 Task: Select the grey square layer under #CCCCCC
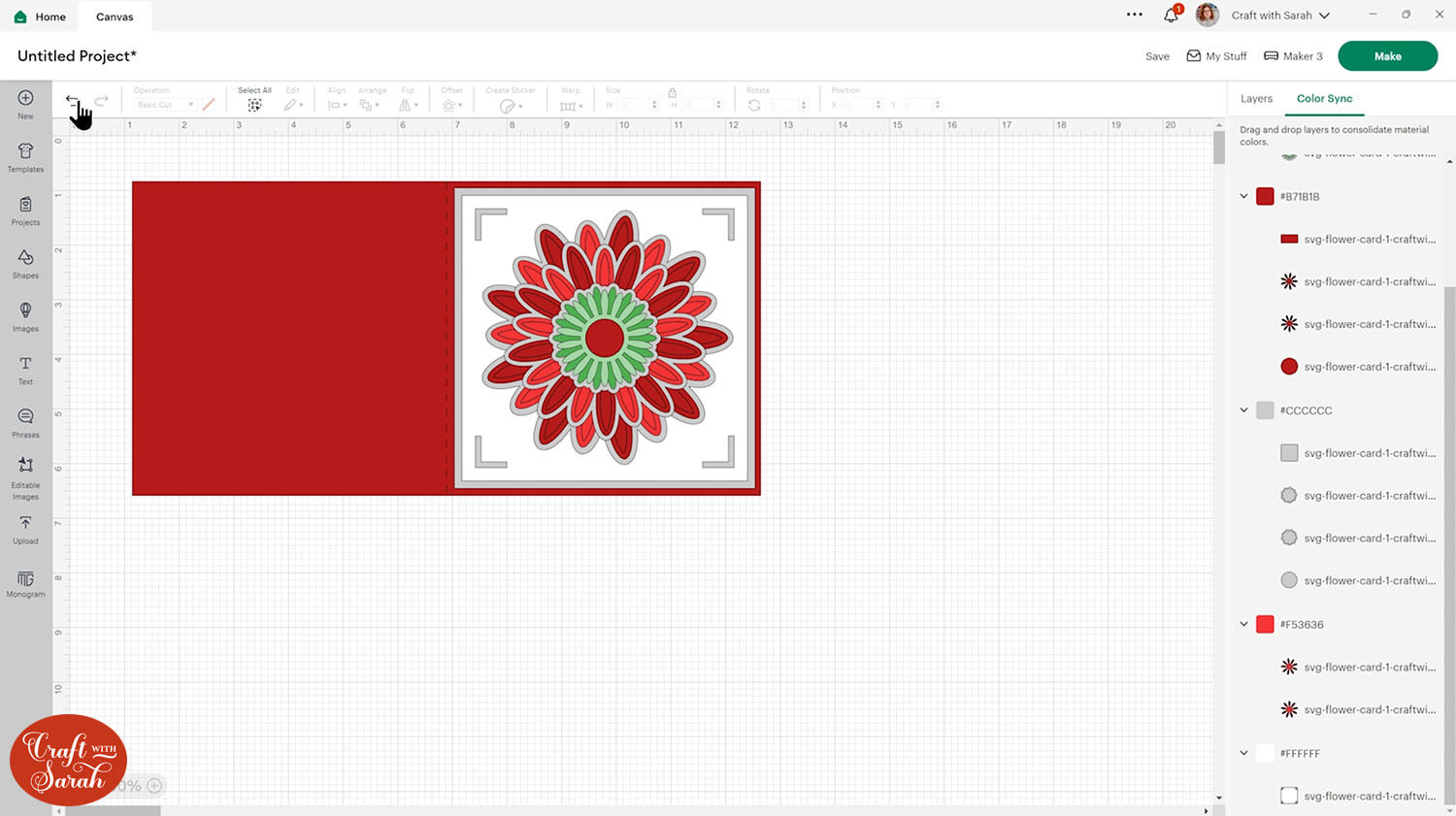tap(1357, 453)
